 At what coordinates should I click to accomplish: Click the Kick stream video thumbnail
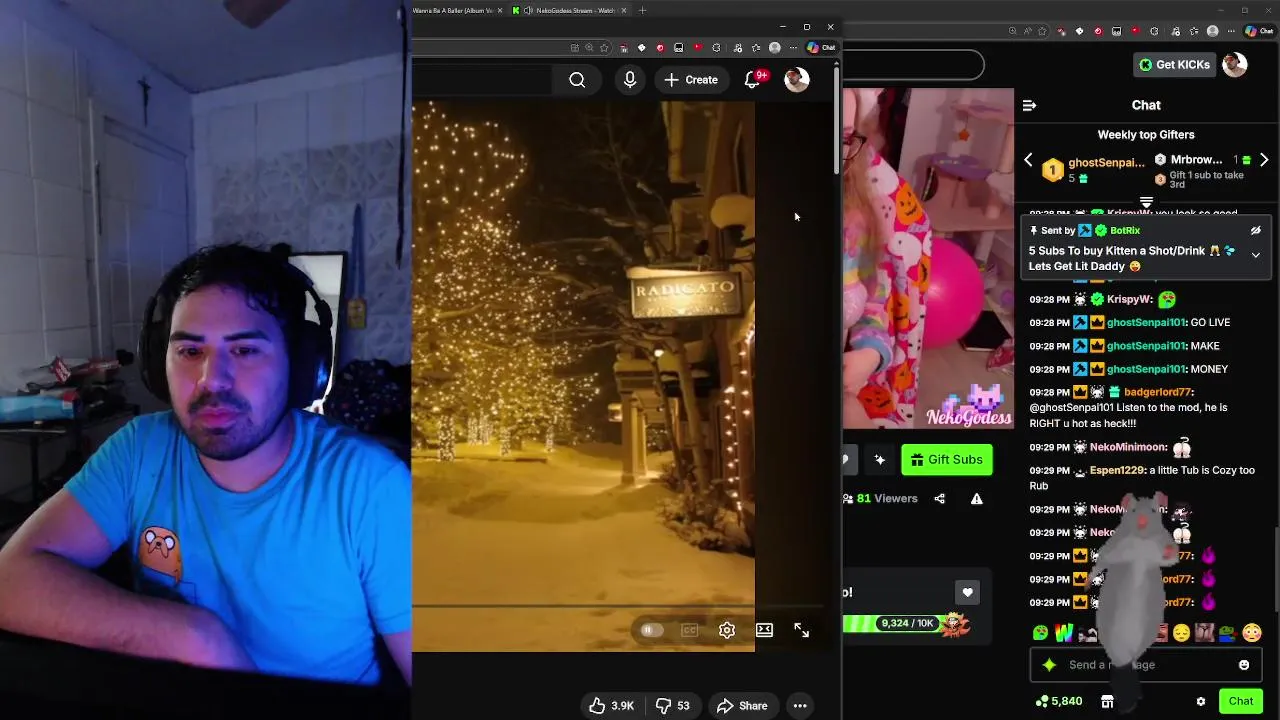pos(928,258)
